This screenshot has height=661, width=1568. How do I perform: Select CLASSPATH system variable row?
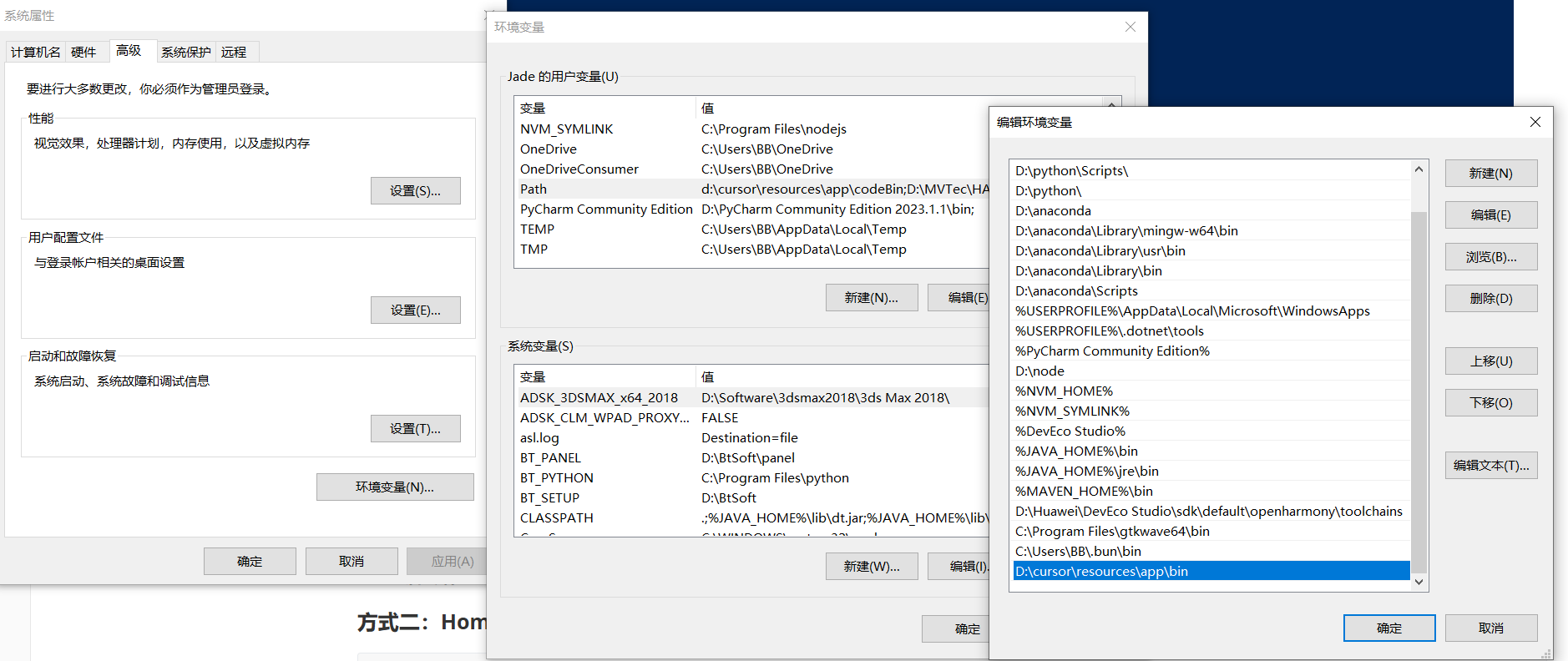557,518
